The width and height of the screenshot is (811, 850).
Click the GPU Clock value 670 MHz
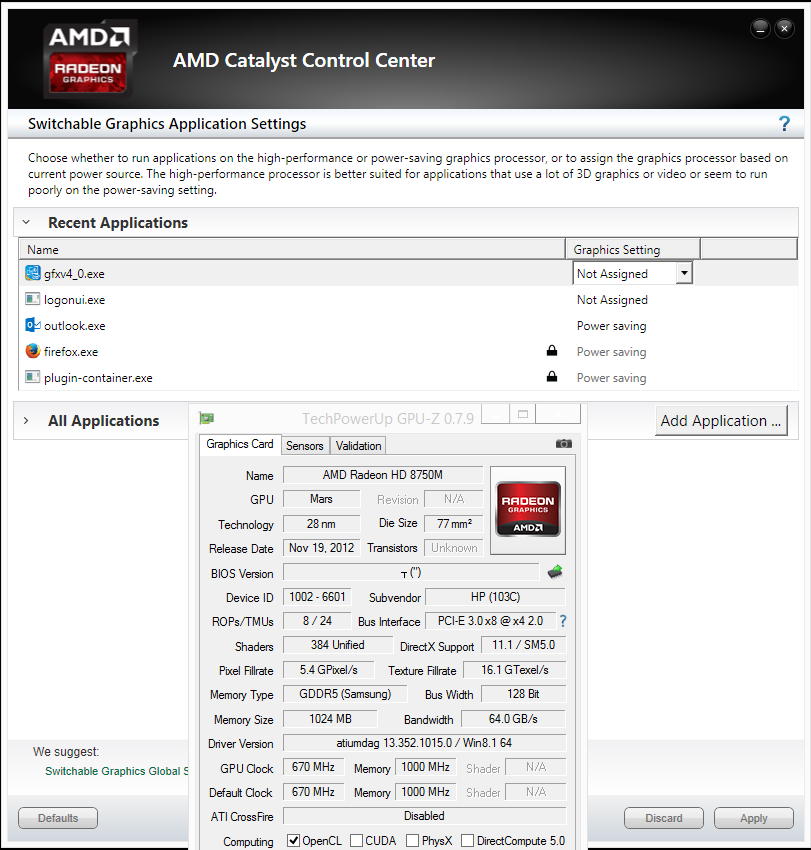pyautogui.click(x=313, y=767)
